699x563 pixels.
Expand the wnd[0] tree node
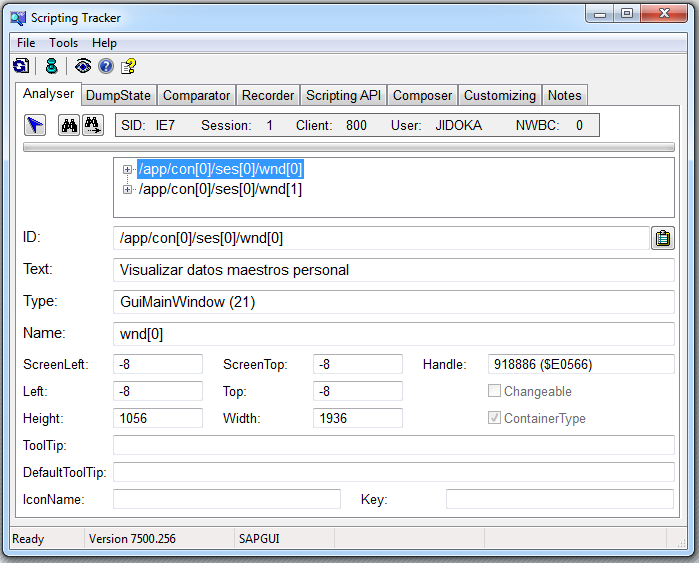coord(128,170)
